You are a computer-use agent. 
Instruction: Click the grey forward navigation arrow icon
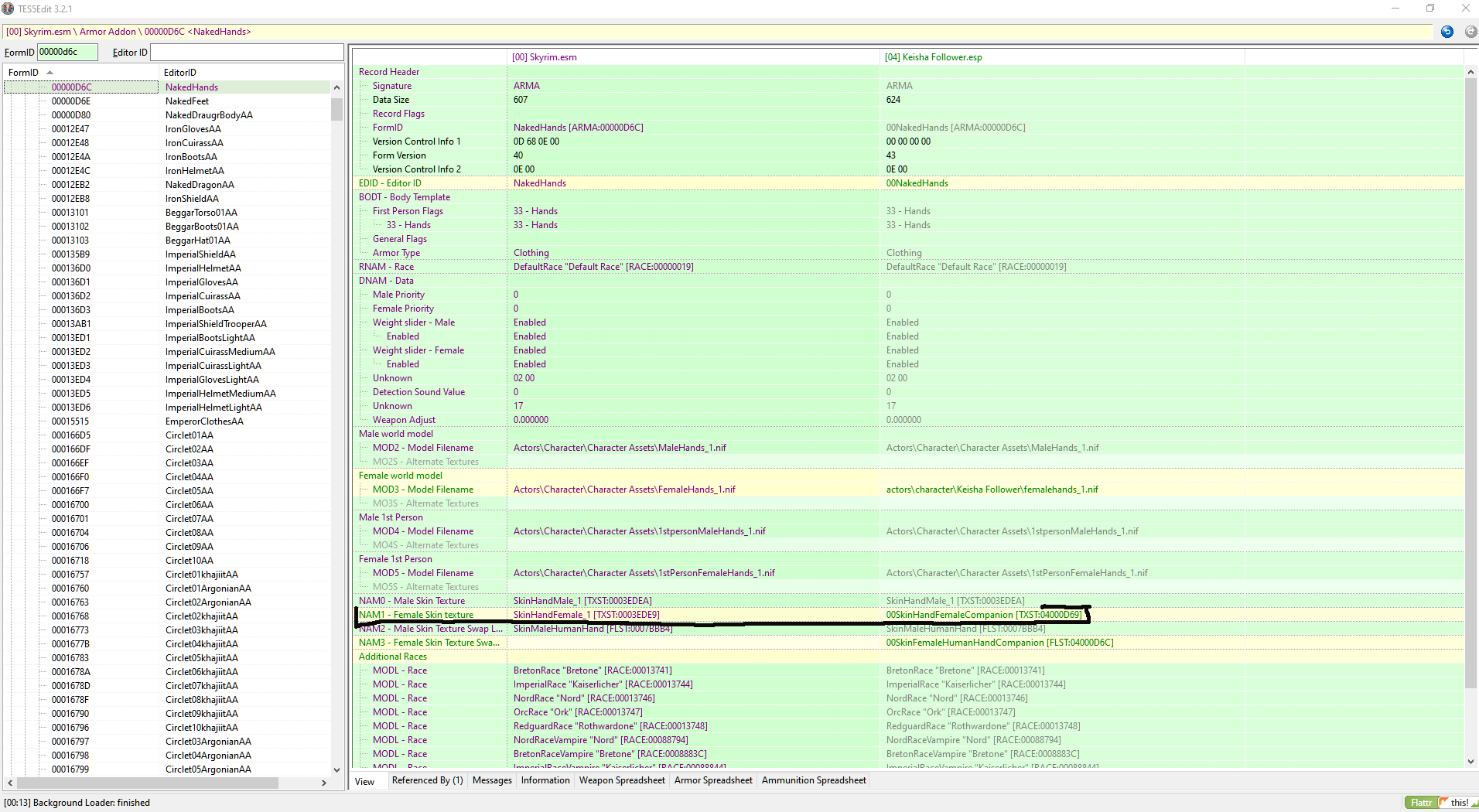point(1470,32)
